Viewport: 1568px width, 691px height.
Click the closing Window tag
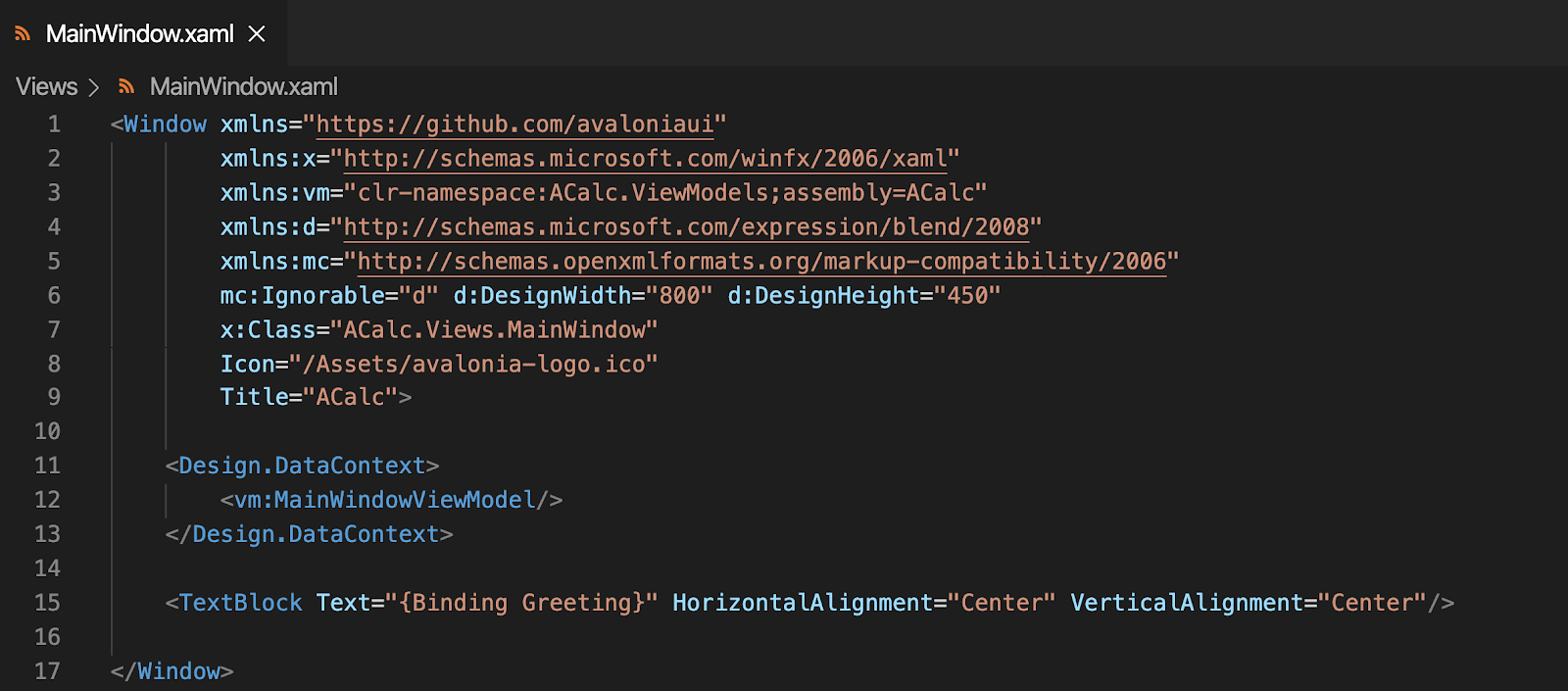click(x=178, y=671)
